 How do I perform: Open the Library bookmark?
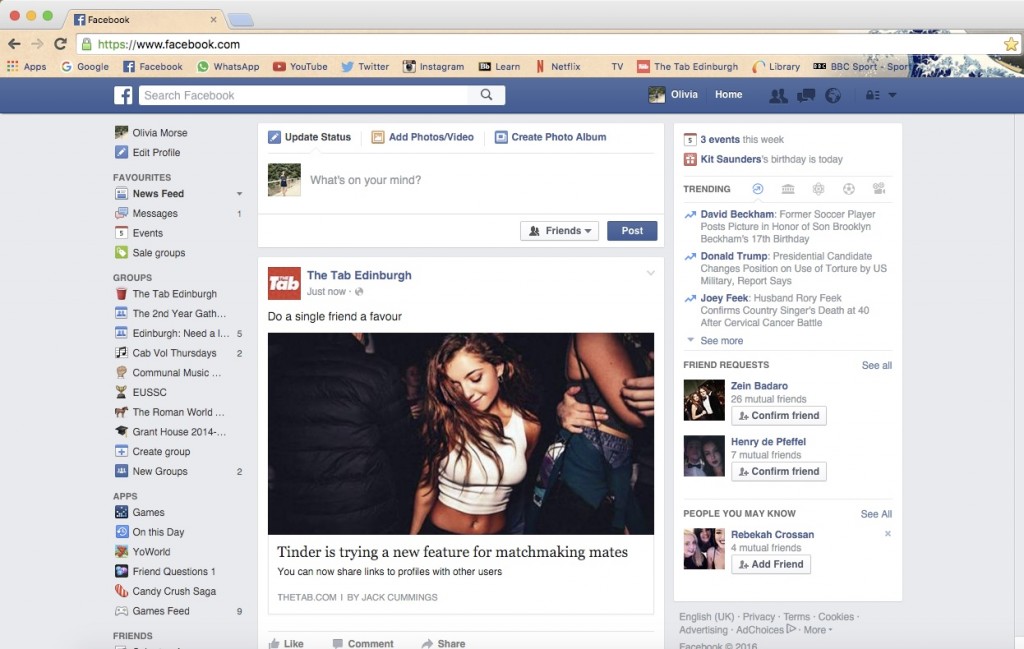click(x=776, y=67)
